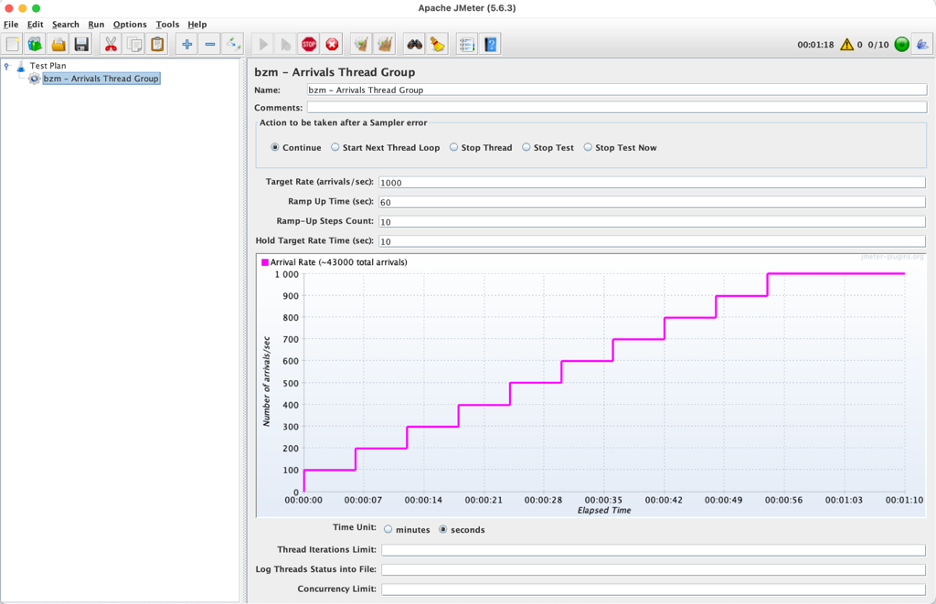
Task: Save the test plan with floppy icon
Action: coord(82,44)
